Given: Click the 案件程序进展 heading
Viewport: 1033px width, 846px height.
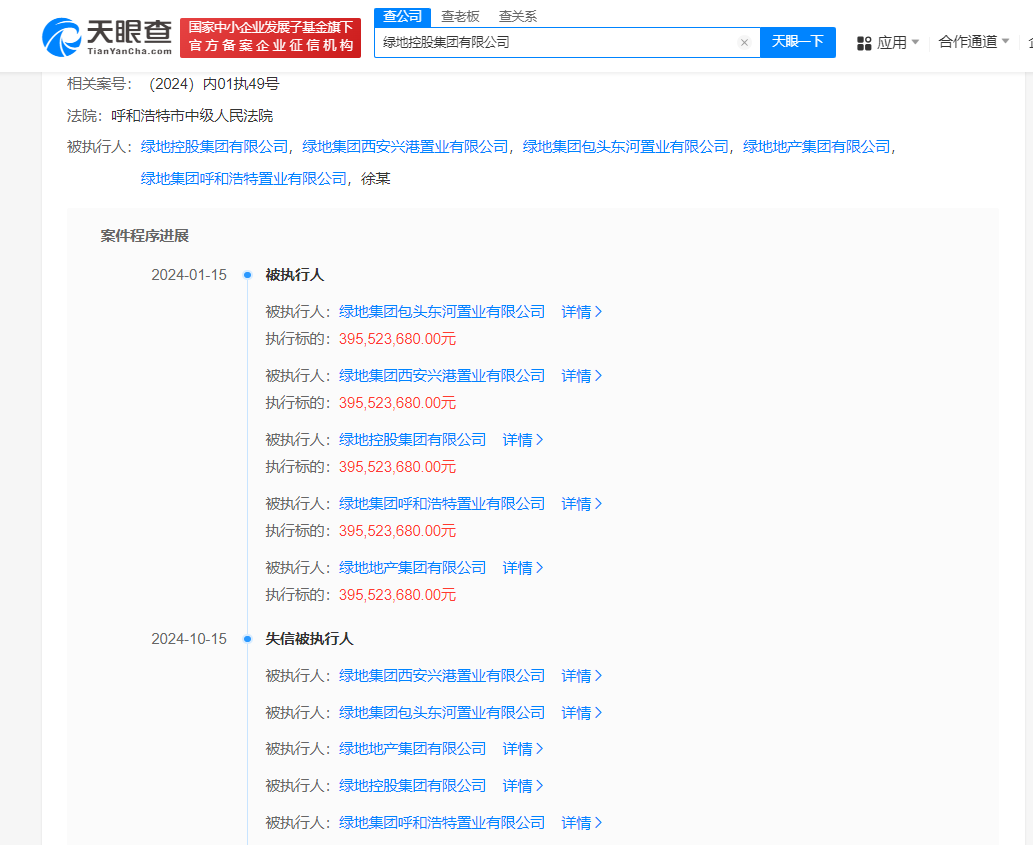Looking at the screenshot, I should pos(145,236).
